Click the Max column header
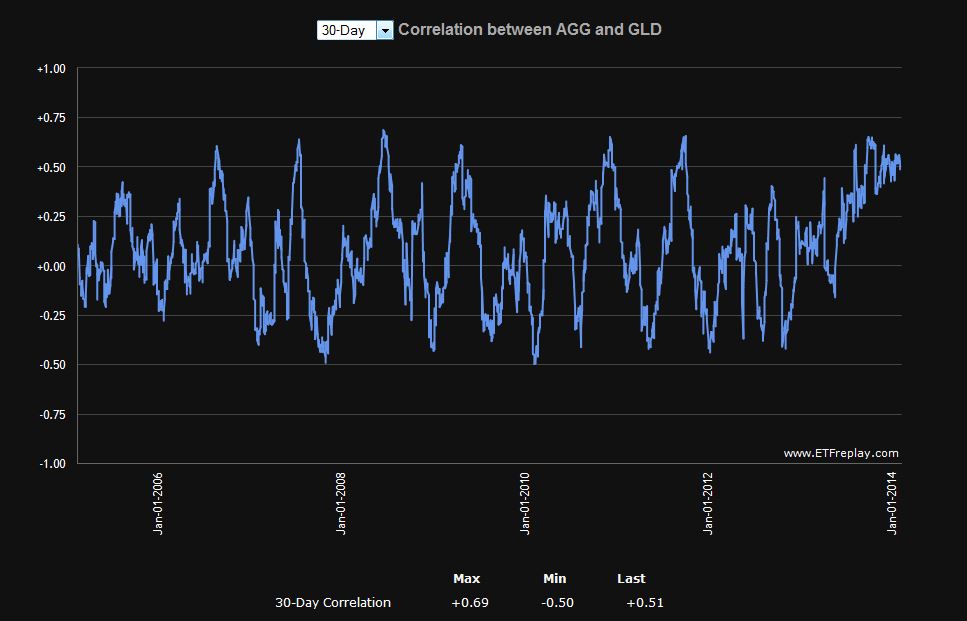Image resolution: width=967 pixels, height=621 pixels. click(466, 578)
